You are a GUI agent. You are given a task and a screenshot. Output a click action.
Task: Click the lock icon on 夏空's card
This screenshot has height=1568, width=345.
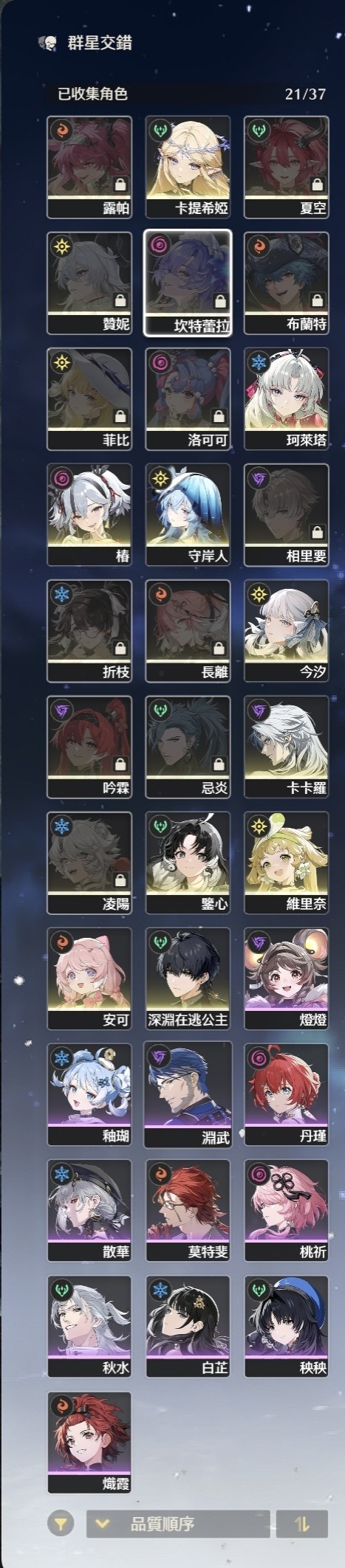point(317,184)
